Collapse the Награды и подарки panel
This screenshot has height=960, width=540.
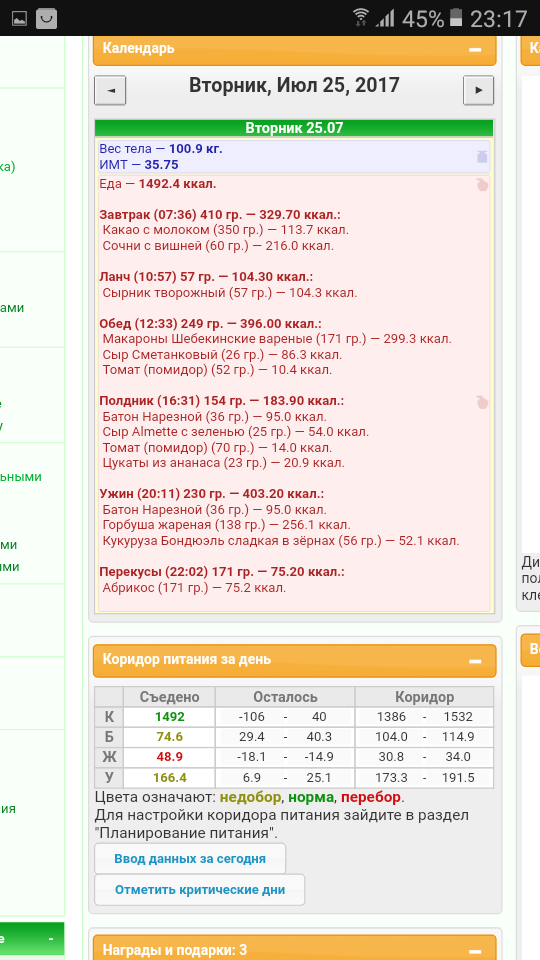coord(475,951)
